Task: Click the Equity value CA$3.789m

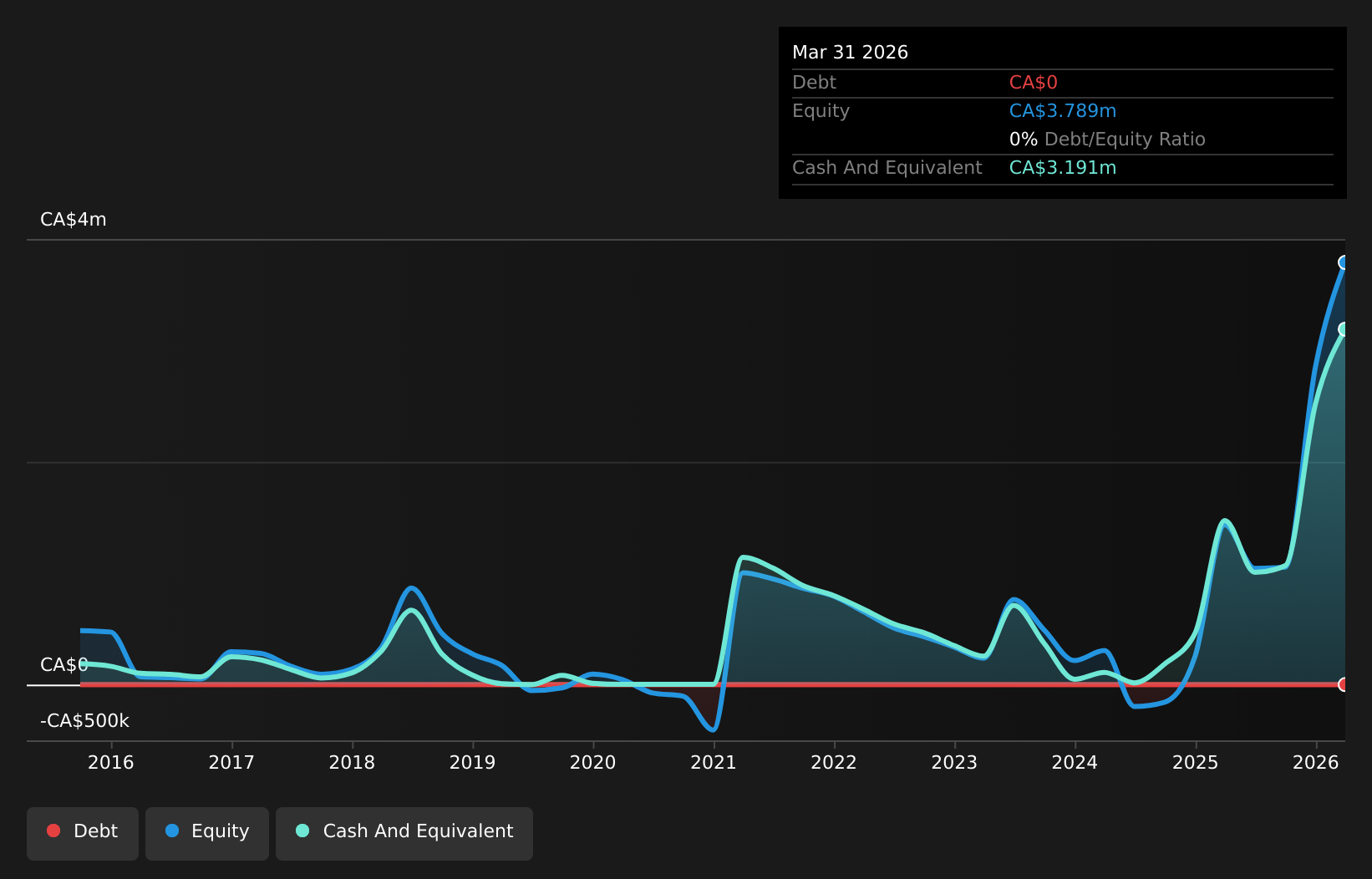Action: tap(1063, 111)
